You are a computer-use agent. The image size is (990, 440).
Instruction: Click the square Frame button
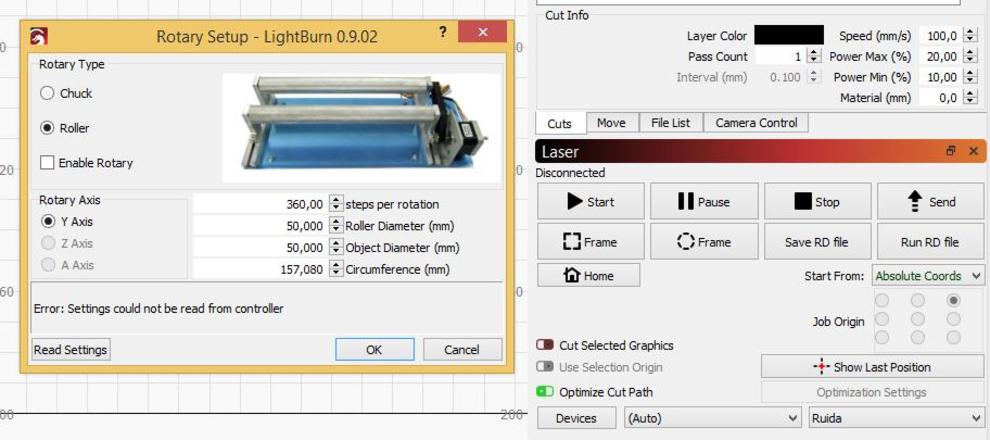[591, 242]
